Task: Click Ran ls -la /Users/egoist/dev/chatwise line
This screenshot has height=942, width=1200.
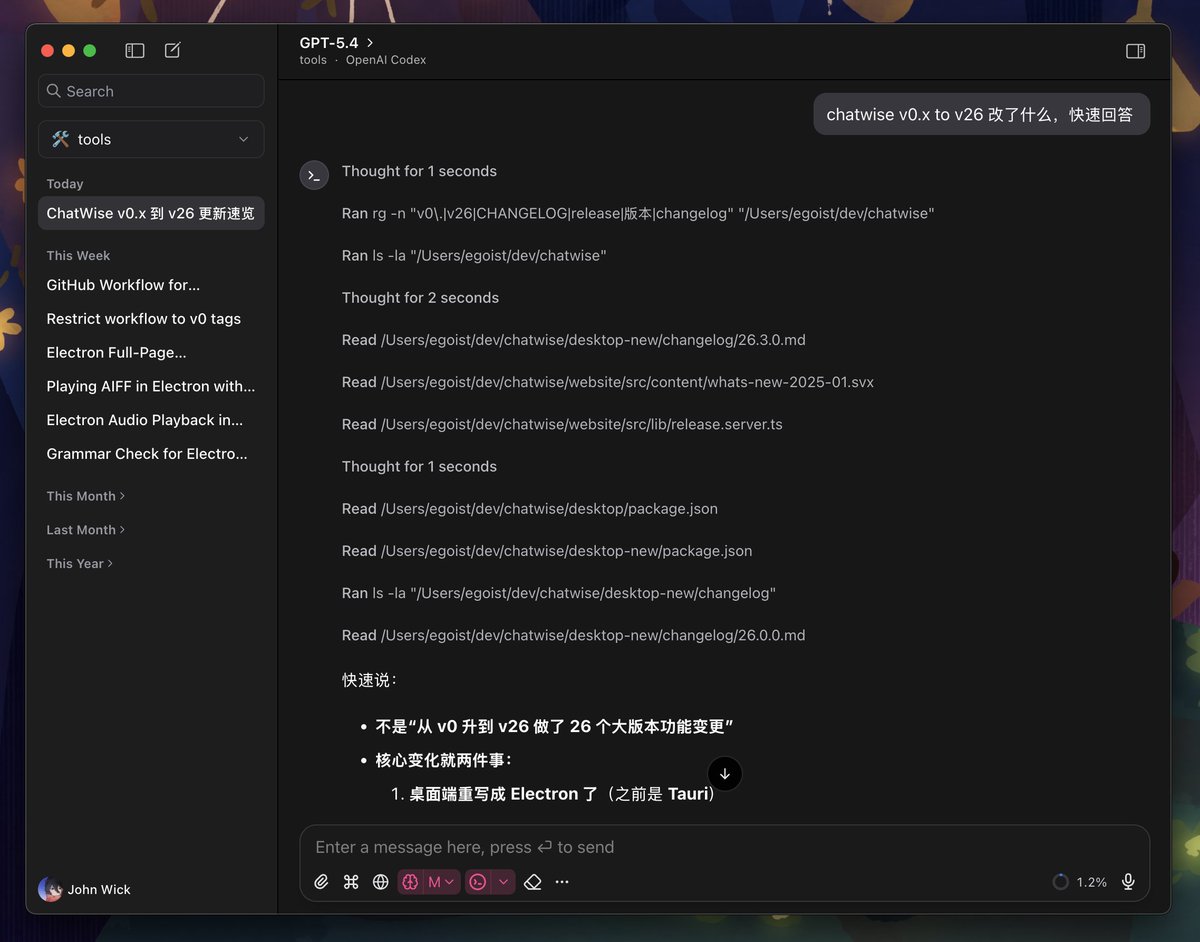Action: tap(474, 256)
